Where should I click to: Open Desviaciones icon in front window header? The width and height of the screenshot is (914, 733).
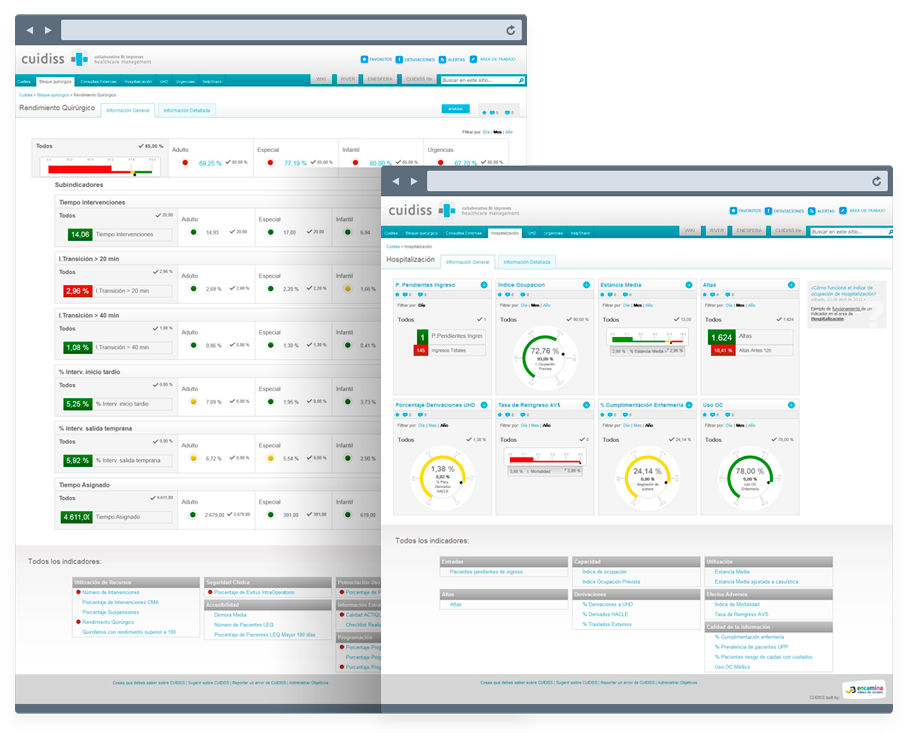(768, 211)
